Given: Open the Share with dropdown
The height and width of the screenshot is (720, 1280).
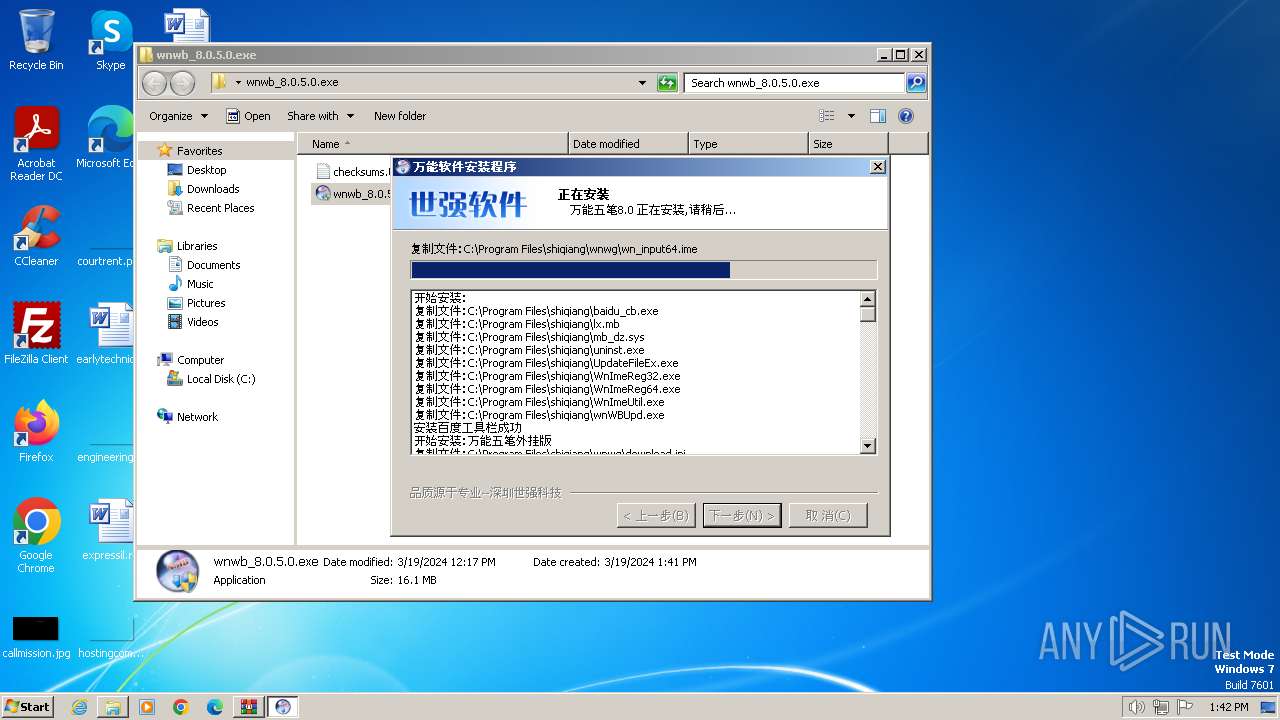Looking at the screenshot, I should (x=320, y=116).
